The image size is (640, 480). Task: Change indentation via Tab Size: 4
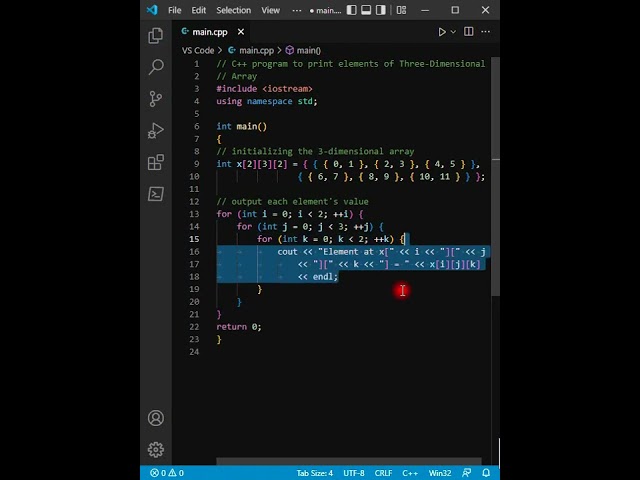tap(315, 473)
